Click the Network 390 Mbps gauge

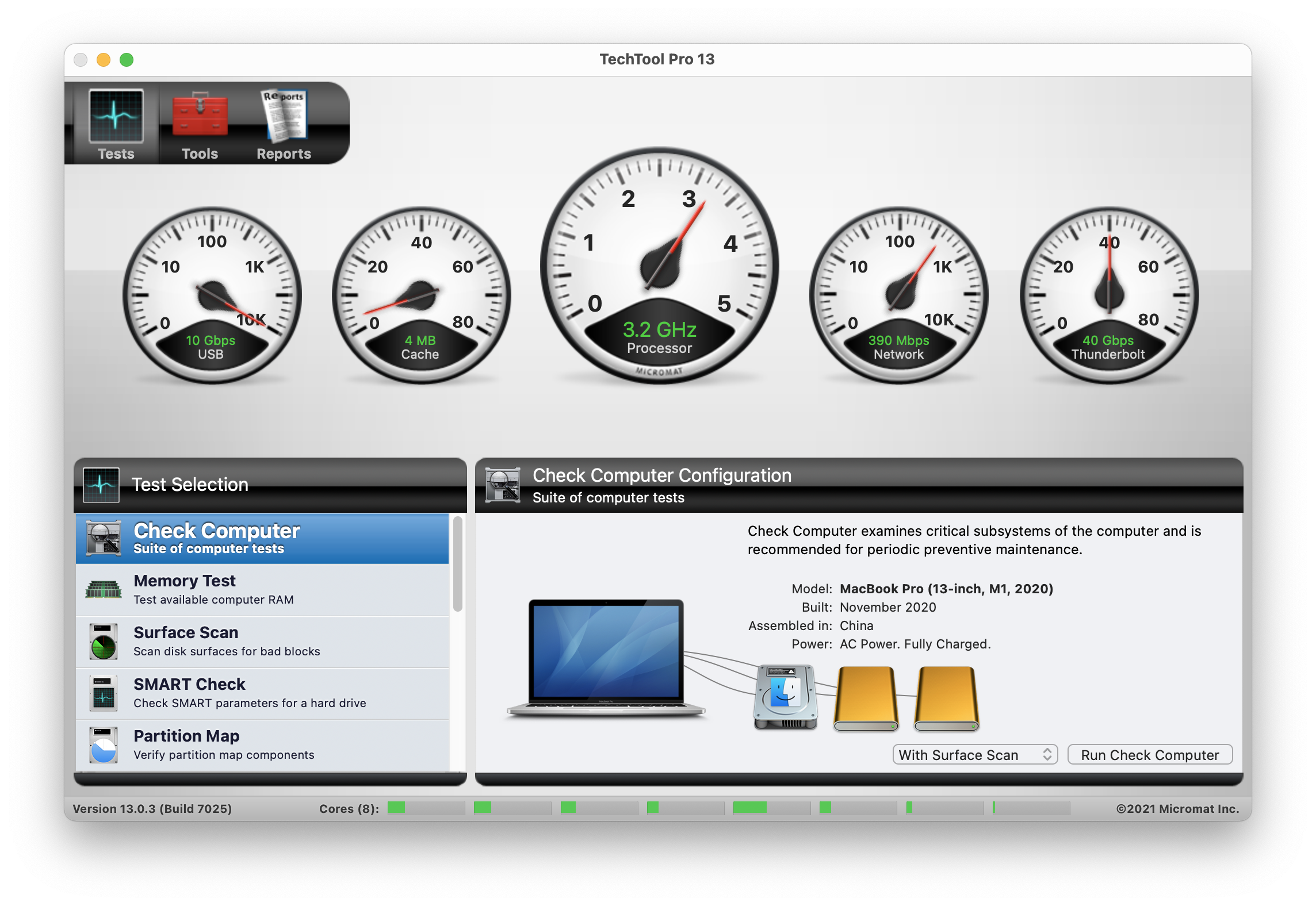tap(898, 295)
